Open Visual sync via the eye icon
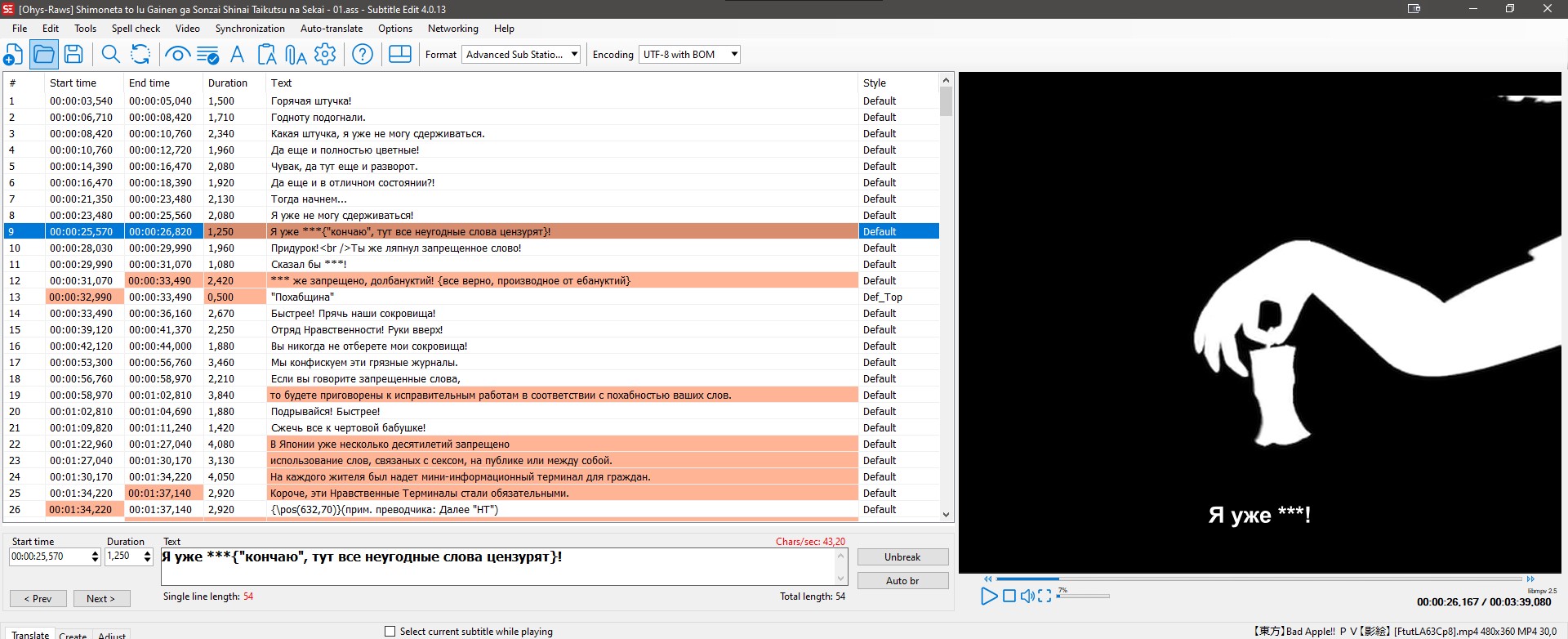Screen dimensions: 1568x639 point(177,55)
